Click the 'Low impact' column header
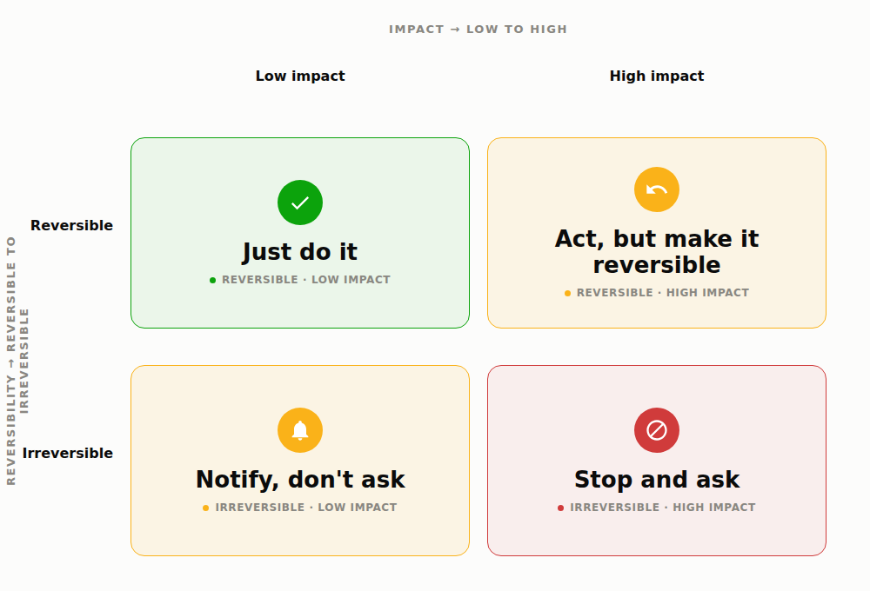Screen dimensions: 870x591 point(300,76)
